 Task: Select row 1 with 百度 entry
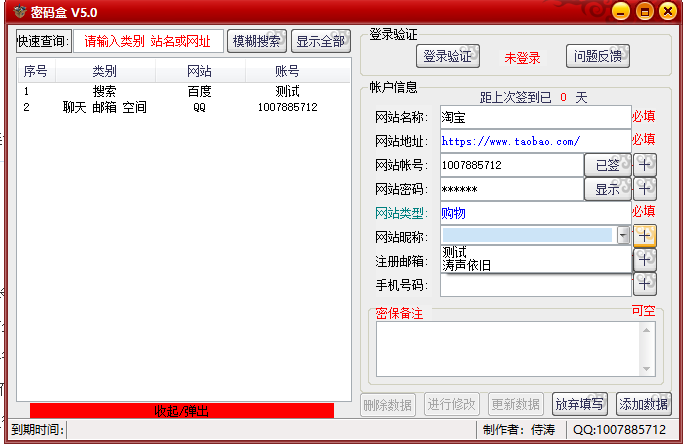coord(184,91)
